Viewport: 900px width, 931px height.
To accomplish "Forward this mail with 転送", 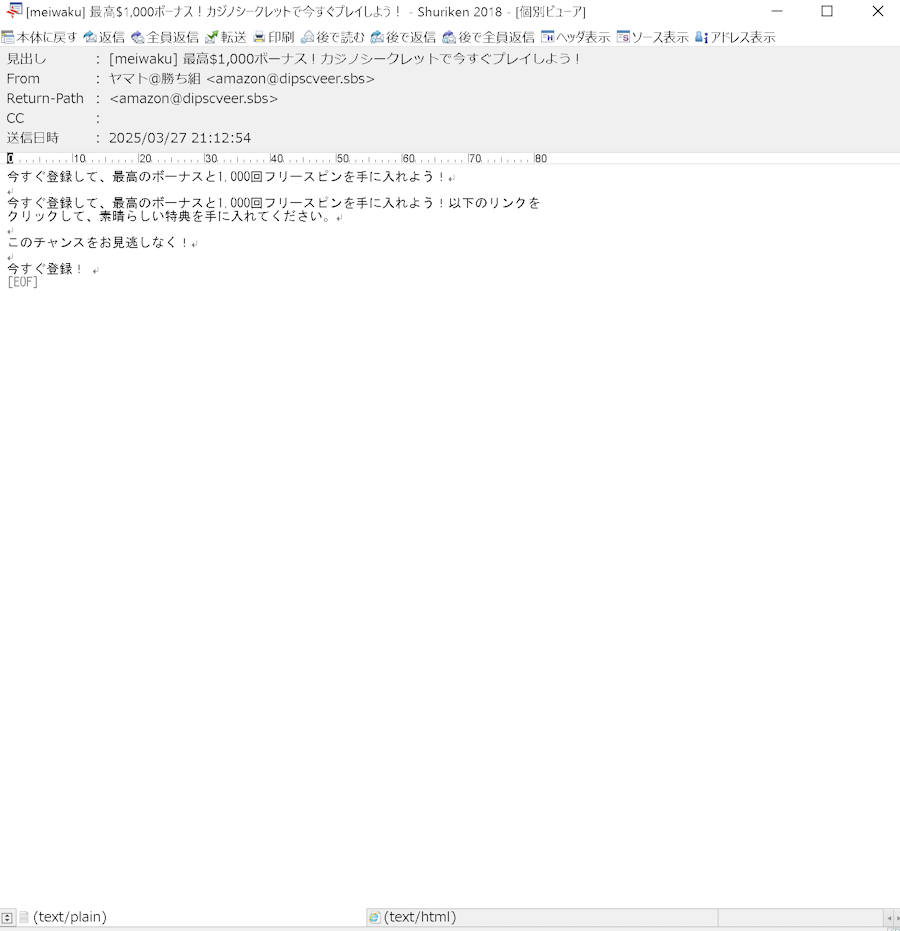I will click(x=226, y=37).
